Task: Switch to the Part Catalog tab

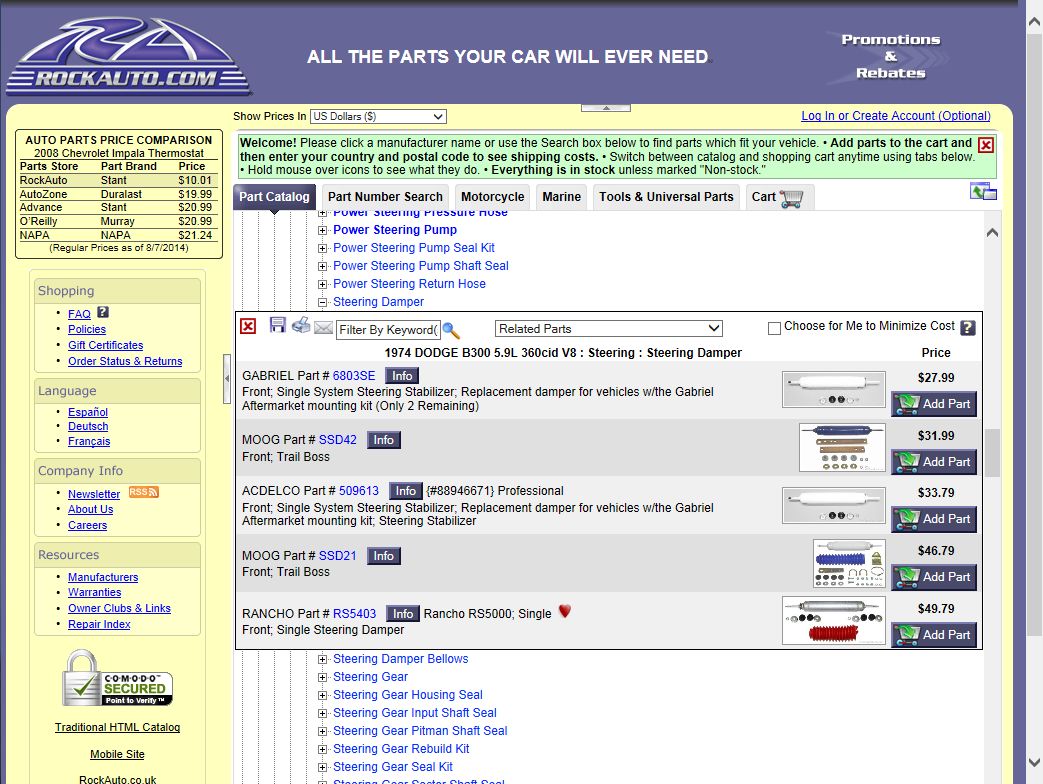Action: point(274,197)
